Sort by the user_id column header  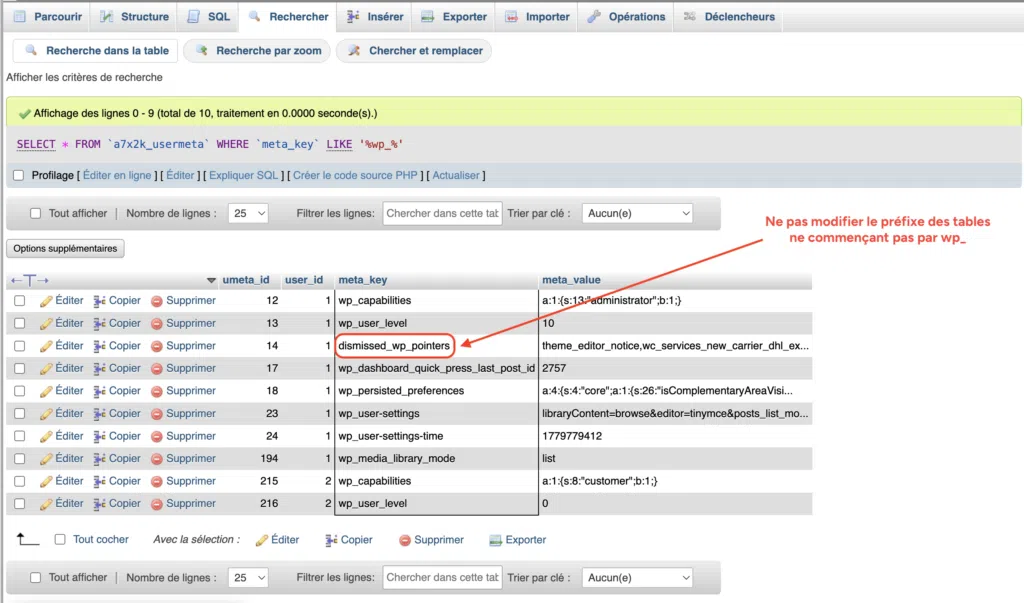[304, 280]
